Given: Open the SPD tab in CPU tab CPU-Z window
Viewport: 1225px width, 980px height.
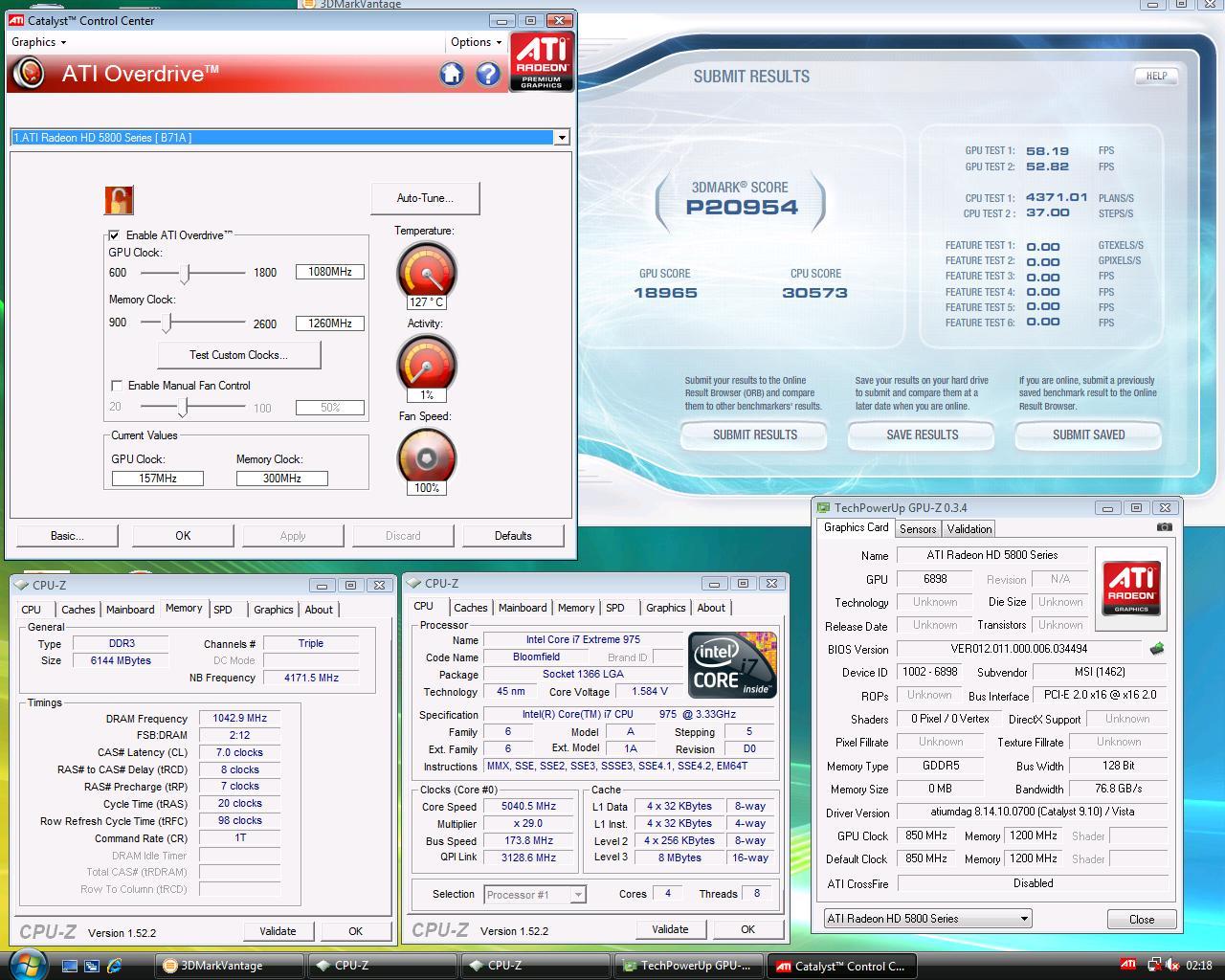Looking at the screenshot, I should (x=615, y=608).
